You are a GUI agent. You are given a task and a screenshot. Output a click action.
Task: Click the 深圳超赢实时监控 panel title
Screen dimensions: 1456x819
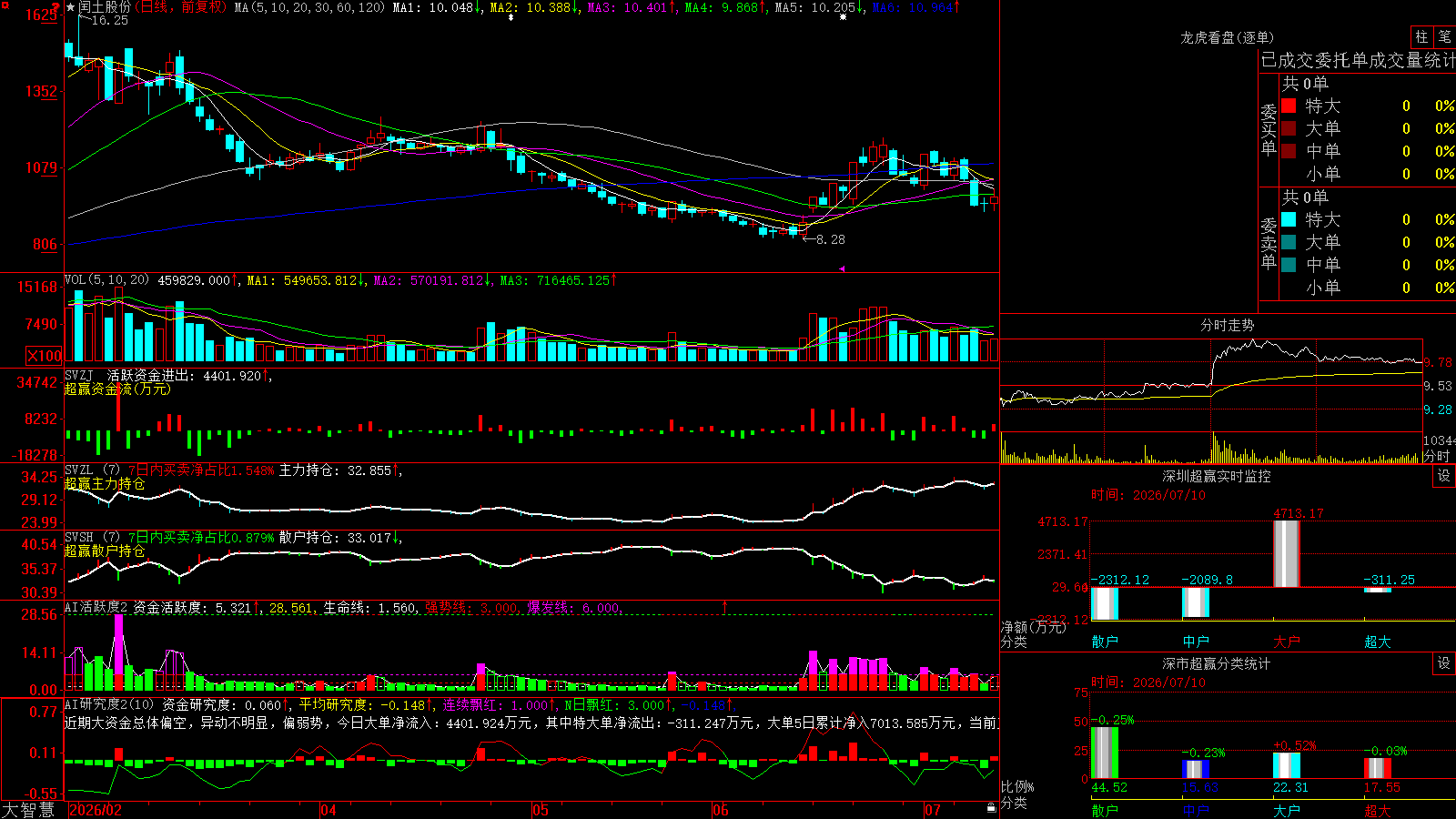[1217, 476]
